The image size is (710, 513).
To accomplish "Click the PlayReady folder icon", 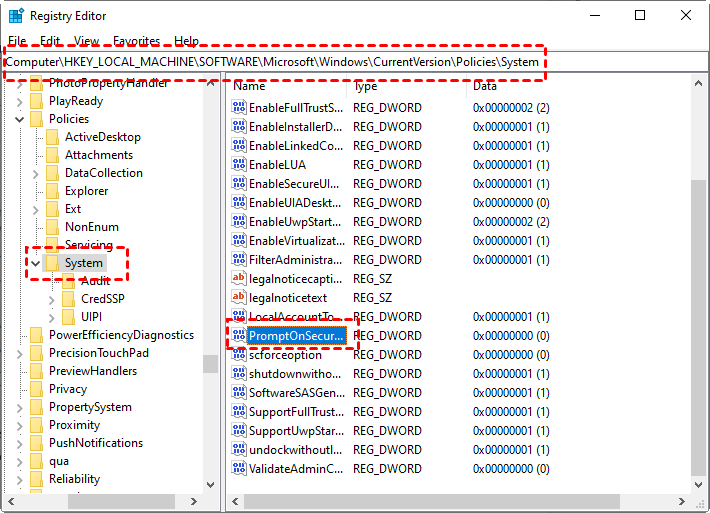I will (36, 101).
